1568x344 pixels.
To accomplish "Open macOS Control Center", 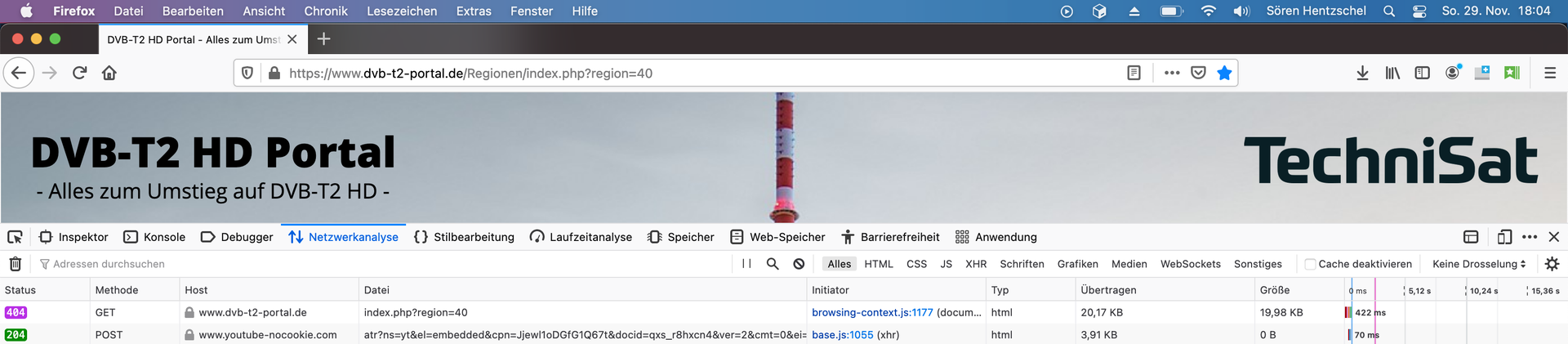I will click(x=1419, y=11).
